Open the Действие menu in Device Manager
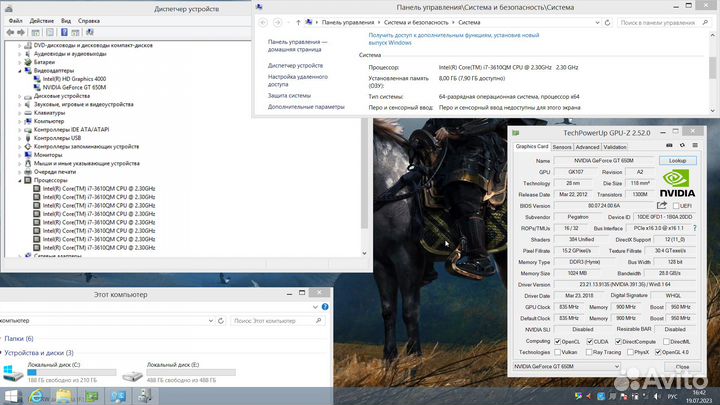The image size is (720, 405). click(x=41, y=21)
